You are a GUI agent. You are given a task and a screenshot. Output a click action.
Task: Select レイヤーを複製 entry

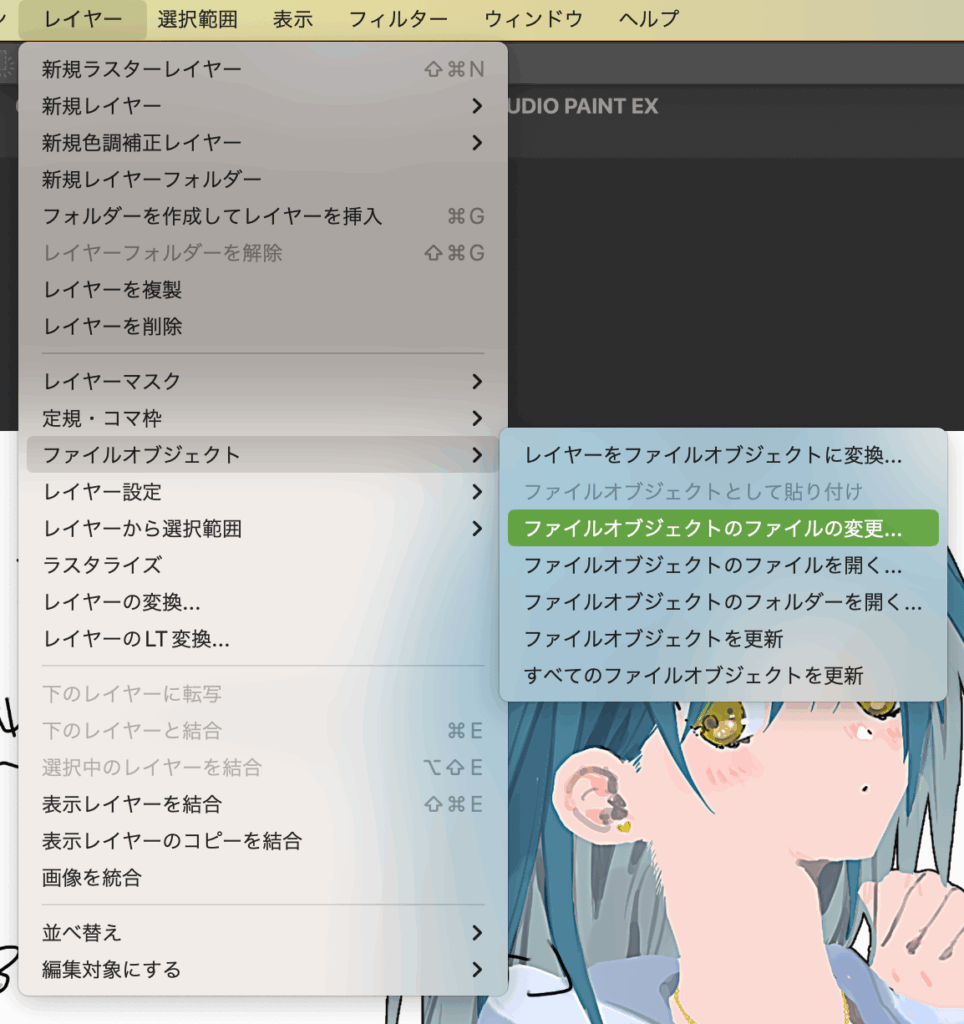coord(263,289)
